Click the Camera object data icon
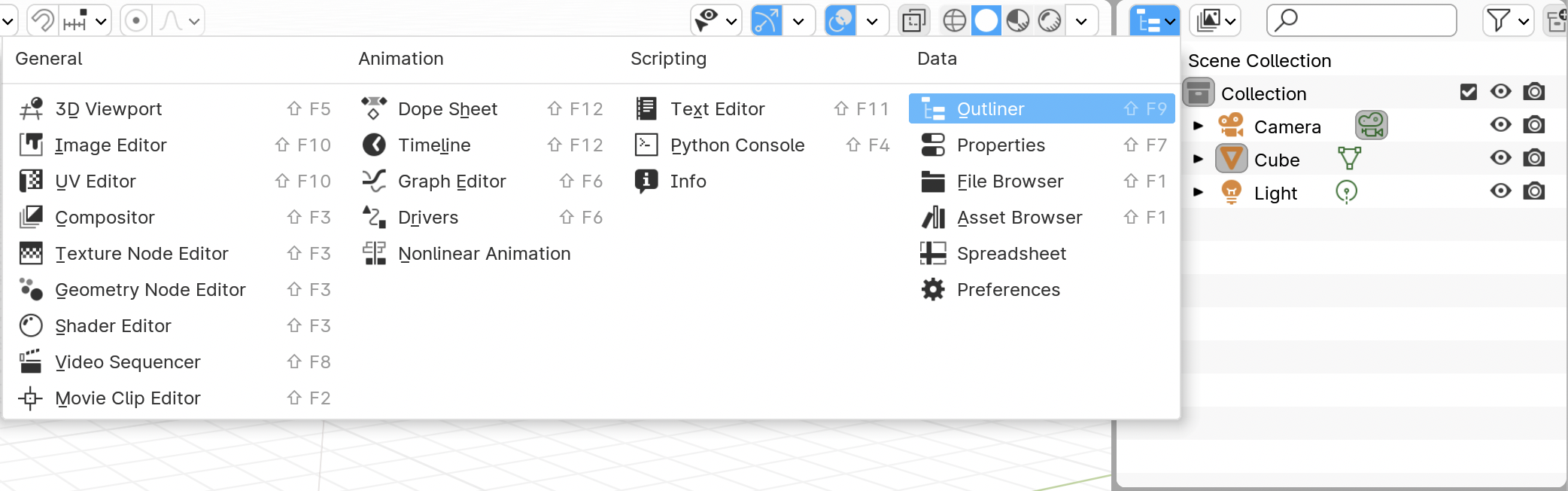This screenshot has width=1568, height=491. pyautogui.click(x=1372, y=125)
